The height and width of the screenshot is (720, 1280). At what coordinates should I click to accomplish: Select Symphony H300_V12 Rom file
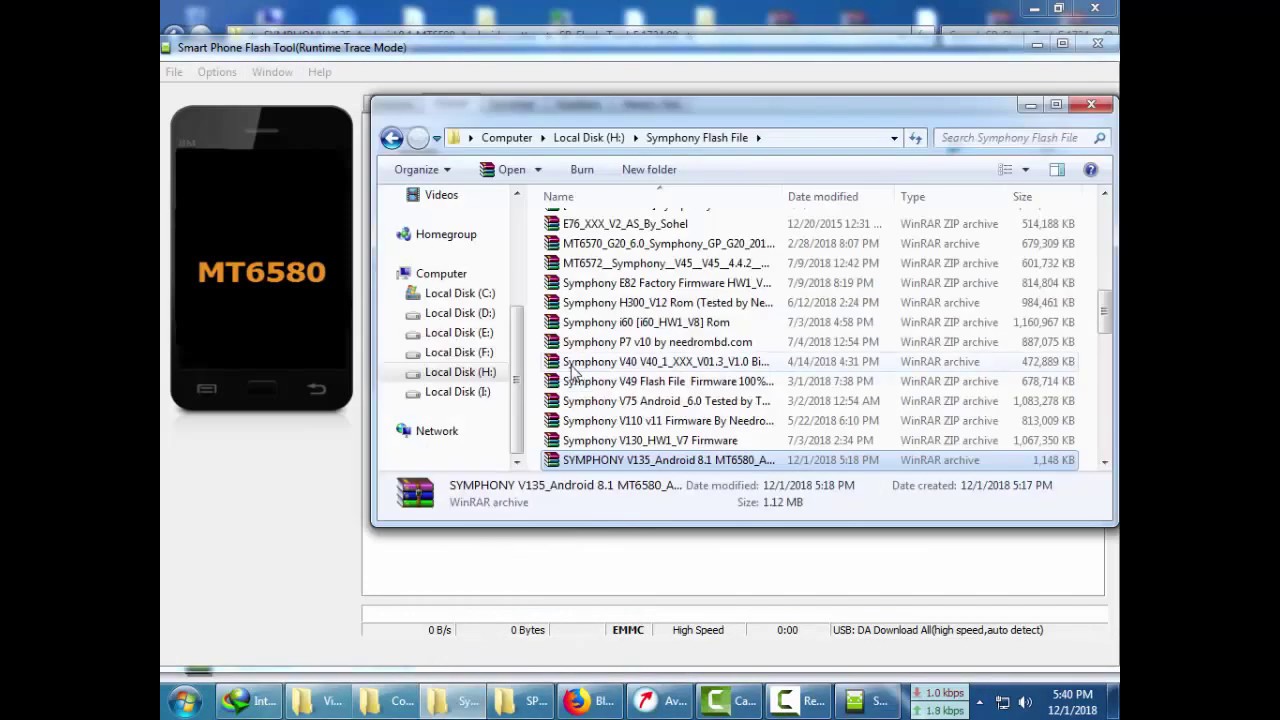810,303
